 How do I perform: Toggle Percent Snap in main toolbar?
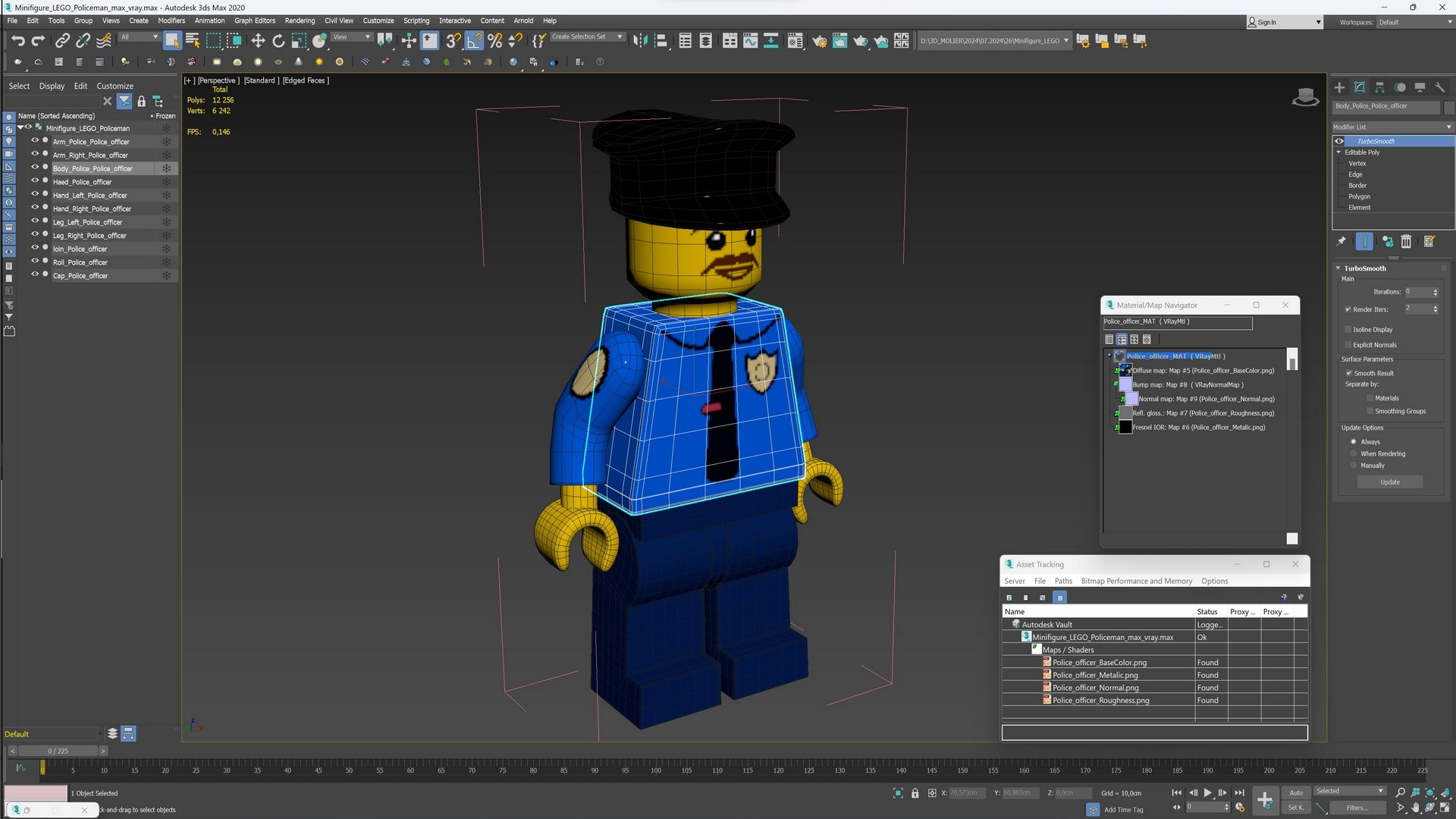point(495,41)
